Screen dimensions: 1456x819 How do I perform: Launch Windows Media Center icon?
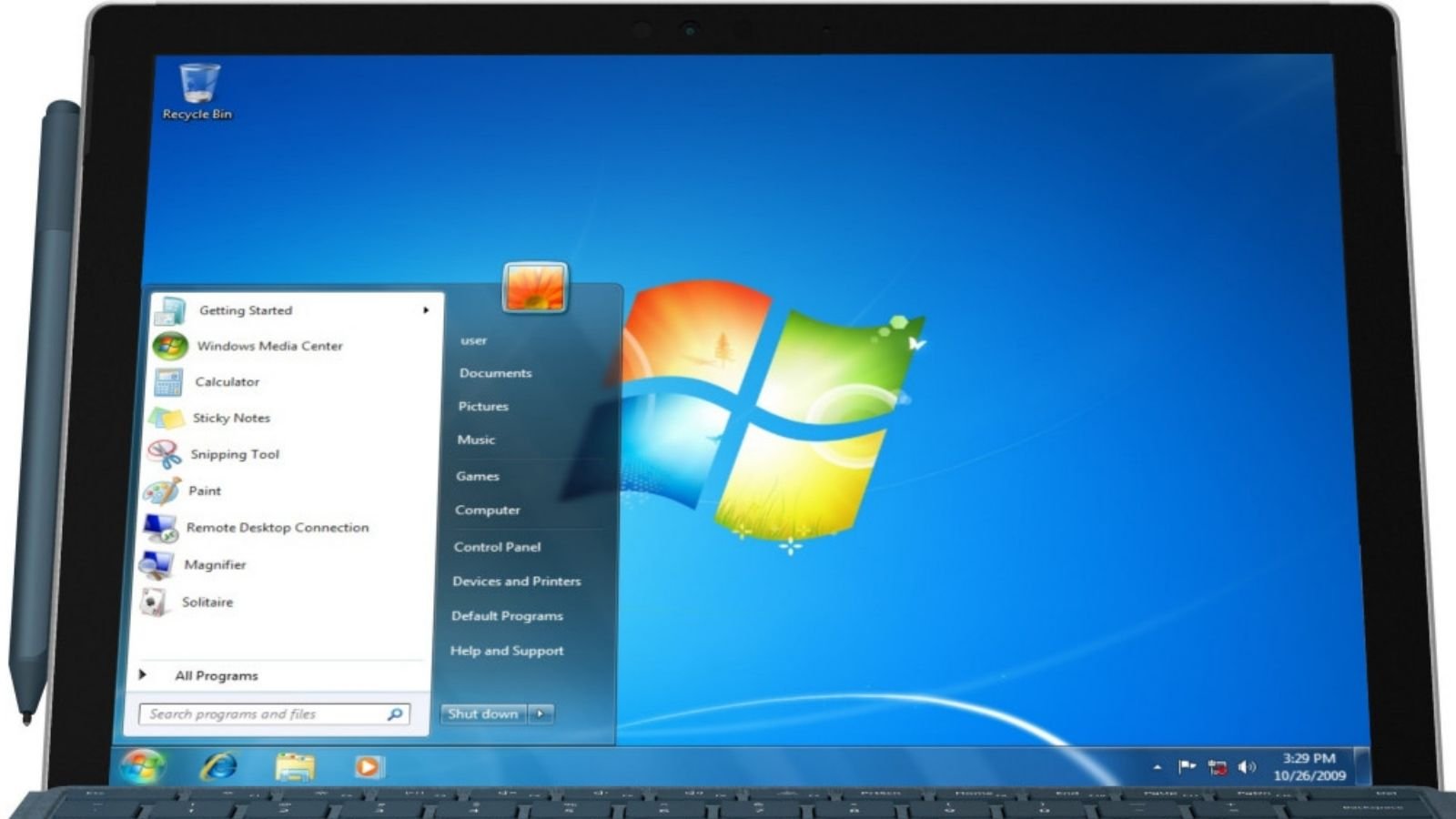(x=170, y=347)
